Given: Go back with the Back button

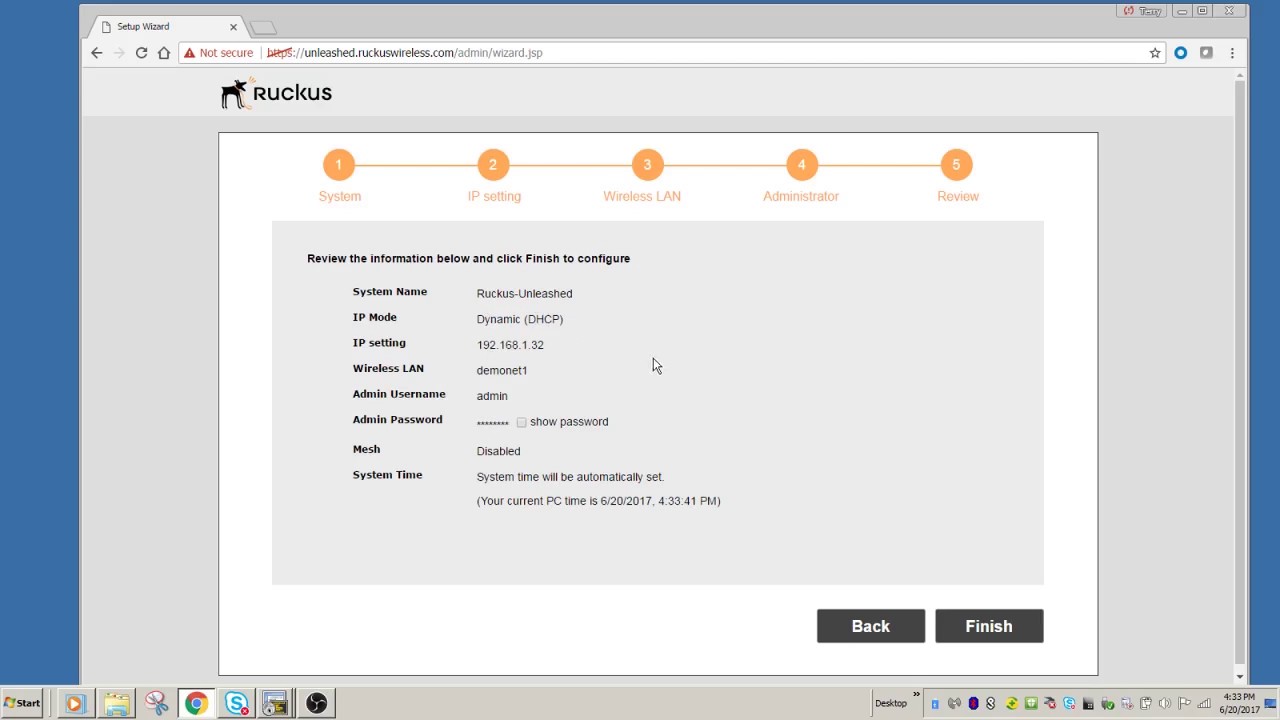Looking at the screenshot, I should pyautogui.click(x=870, y=626).
